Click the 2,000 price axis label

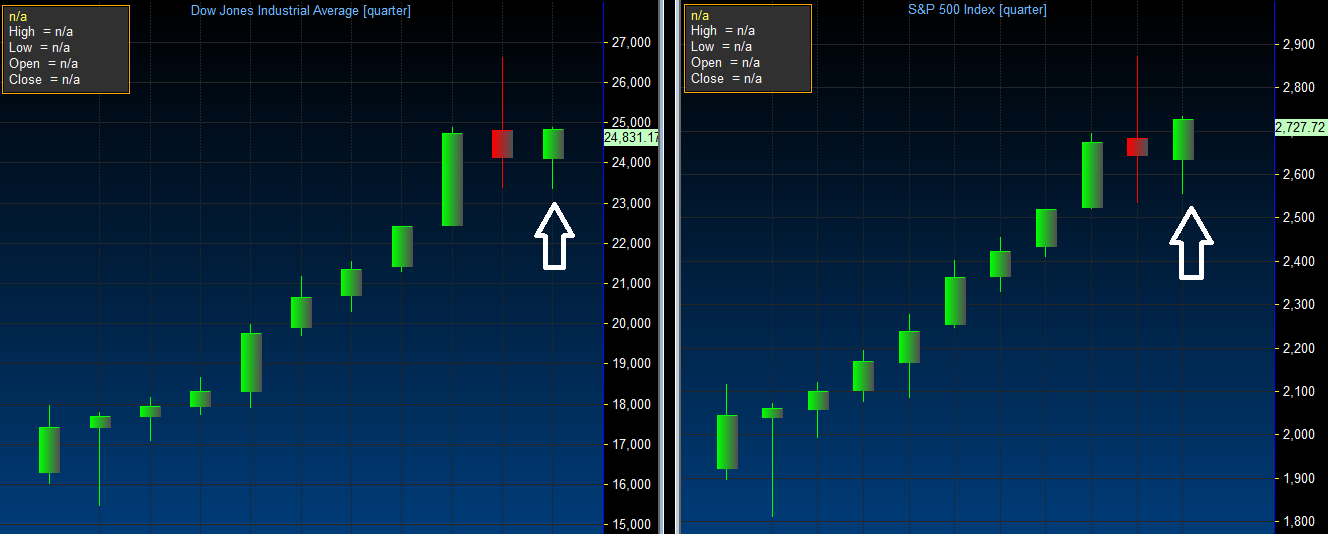point(1299,434)
